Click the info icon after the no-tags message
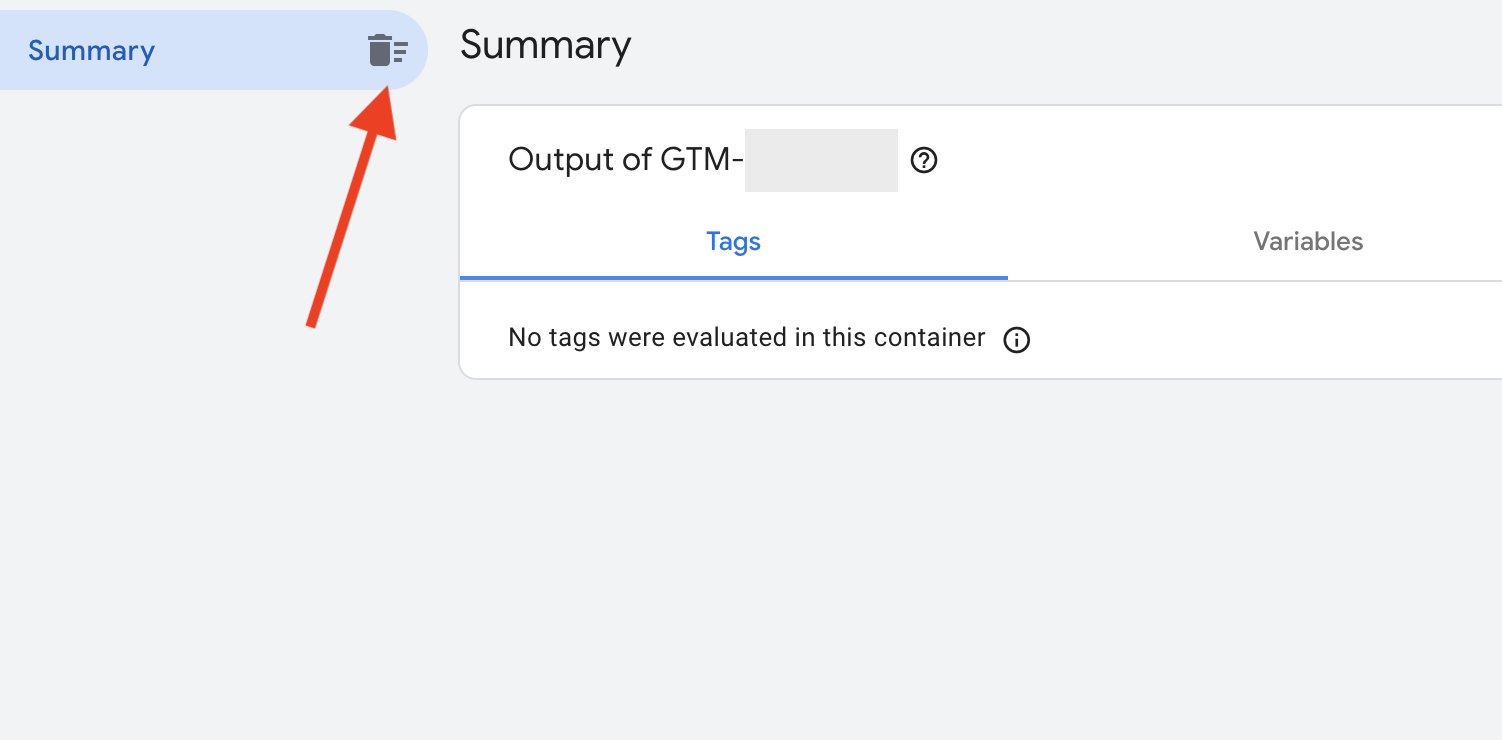Viewport: 1502px width, 740px height. tap(1016, 340)
